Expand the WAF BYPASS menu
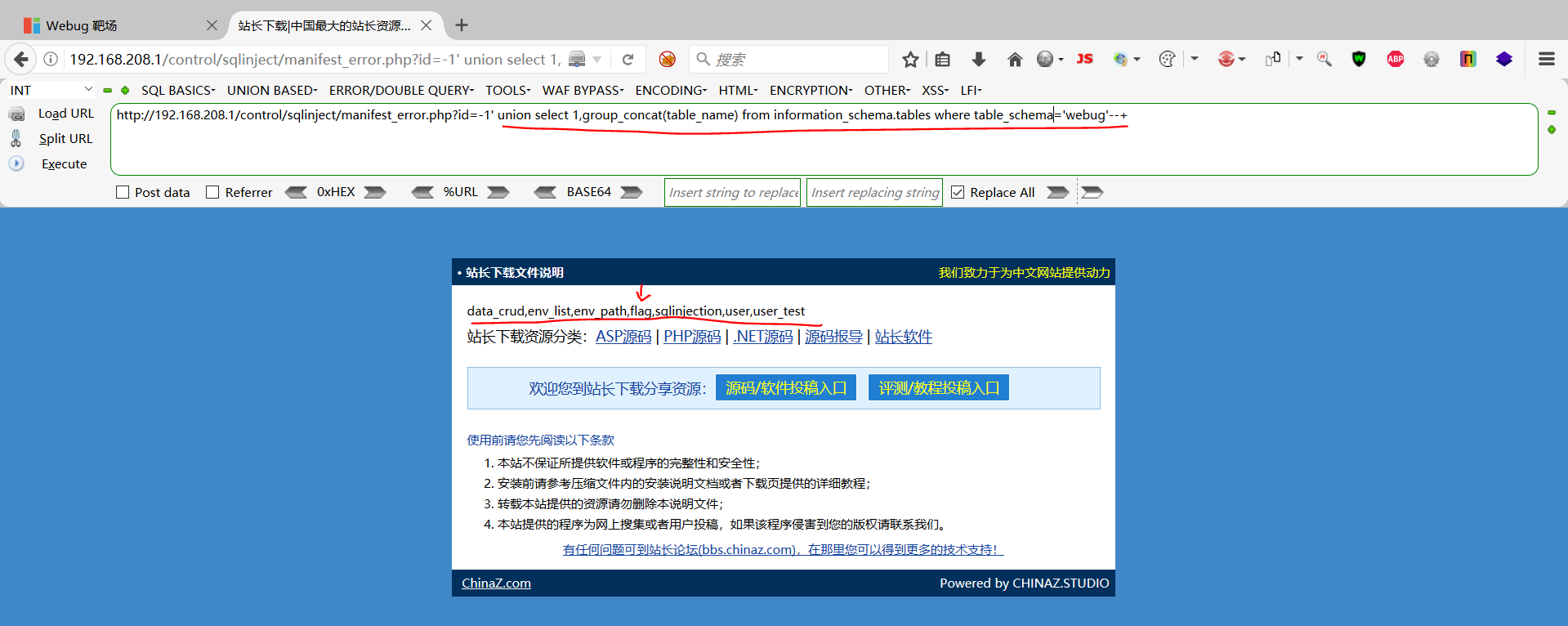This screenshot has width=1568, height=626. pyautogui.click(x=583, y=90)
